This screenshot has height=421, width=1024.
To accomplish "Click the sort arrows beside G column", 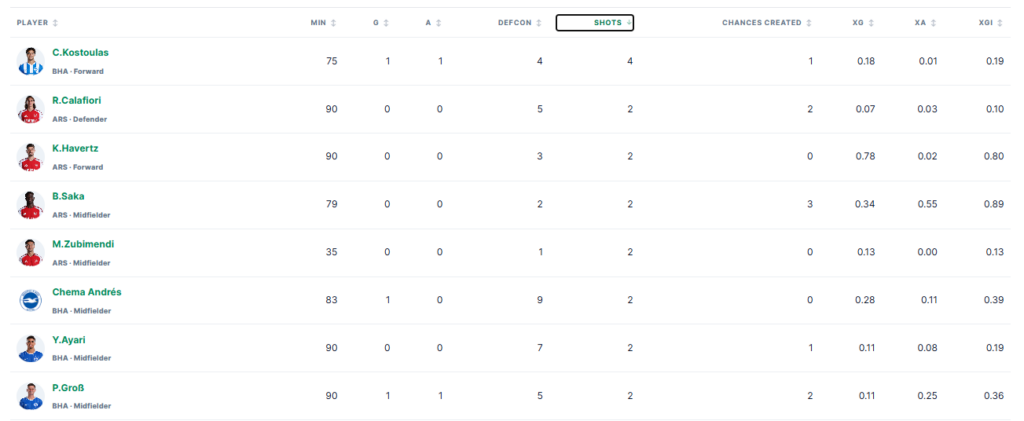I will (386, 23).
